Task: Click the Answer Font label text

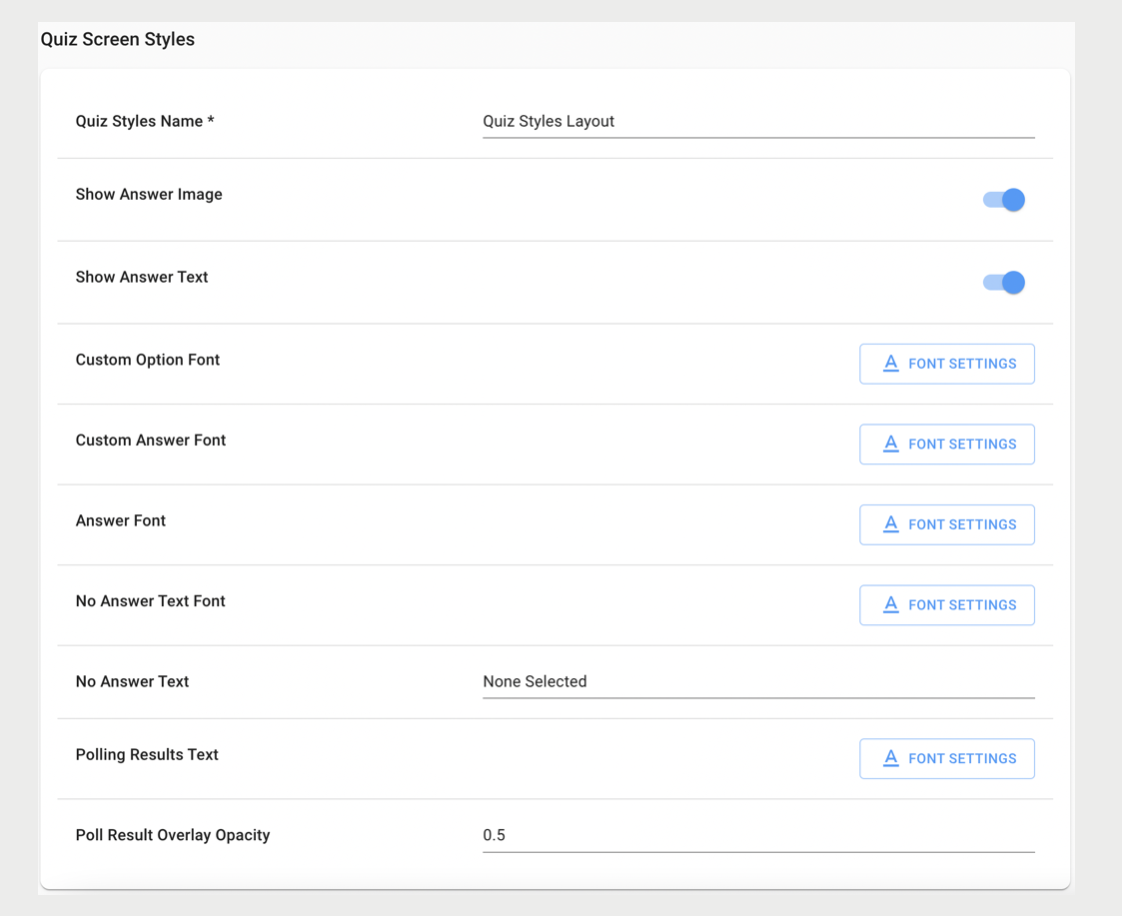Action: (120, 521)
